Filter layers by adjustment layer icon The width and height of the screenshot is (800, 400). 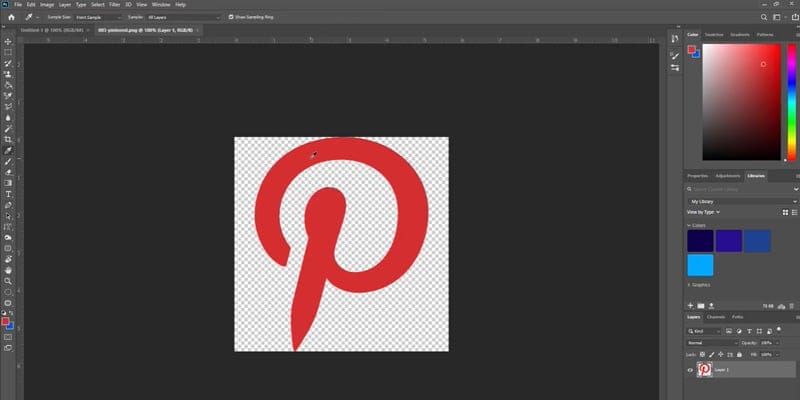coord(739,331)
